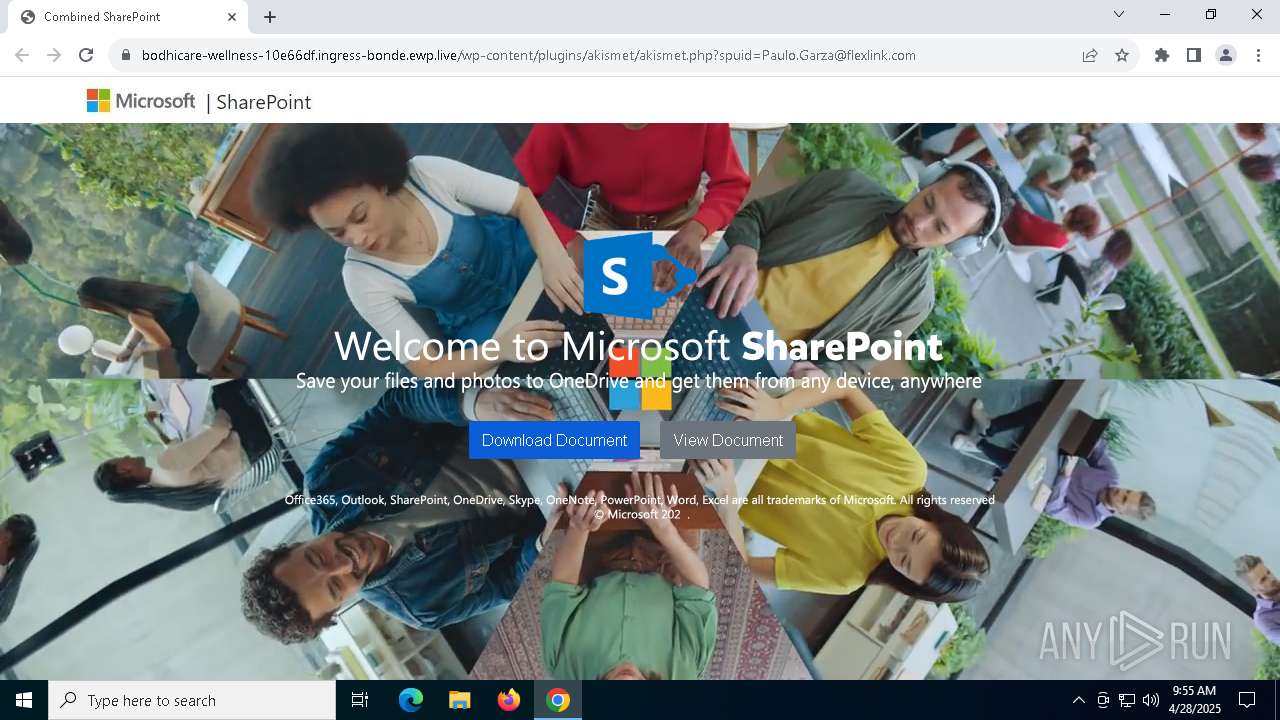Screen dimensions: 1280x720
Task: Open File Explorer from taskbar
Action: click(x=459, y=700)
